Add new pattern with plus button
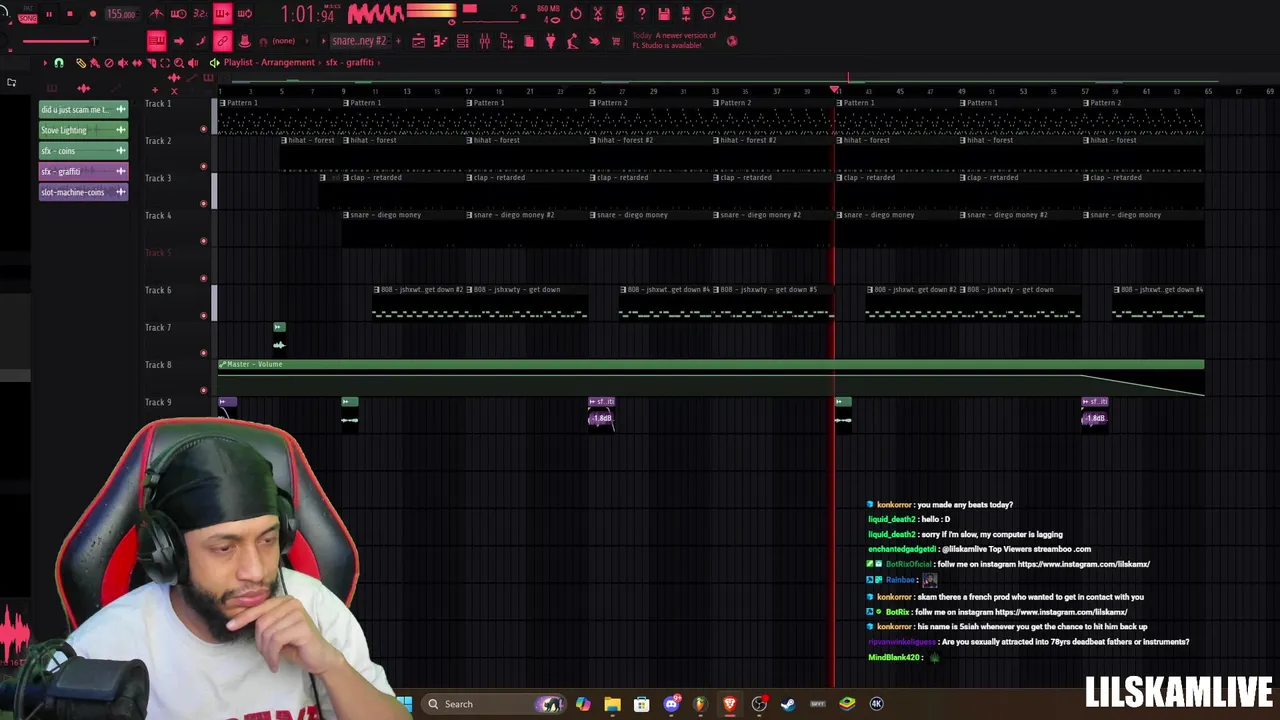This screenshot has width=1280, height=720. (398, 41)
